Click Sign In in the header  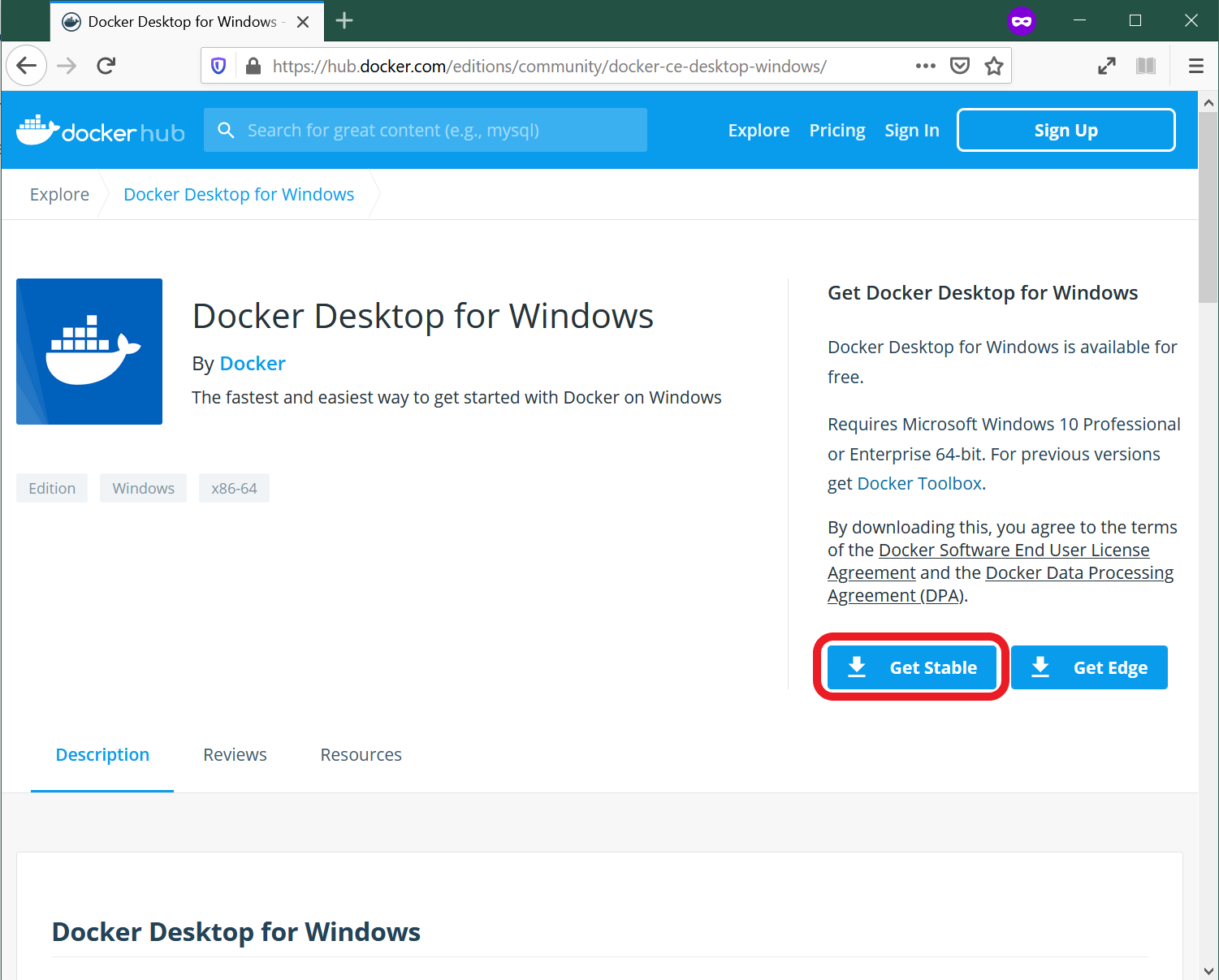pos(912,130)
